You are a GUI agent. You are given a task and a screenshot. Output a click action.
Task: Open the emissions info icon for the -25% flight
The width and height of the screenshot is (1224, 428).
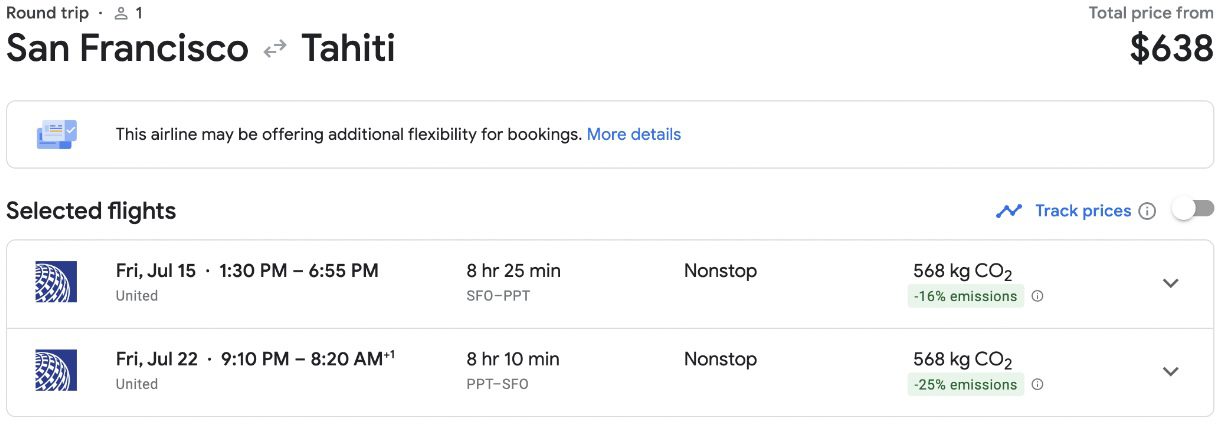pyautogui.click(x=1037, y=384)
